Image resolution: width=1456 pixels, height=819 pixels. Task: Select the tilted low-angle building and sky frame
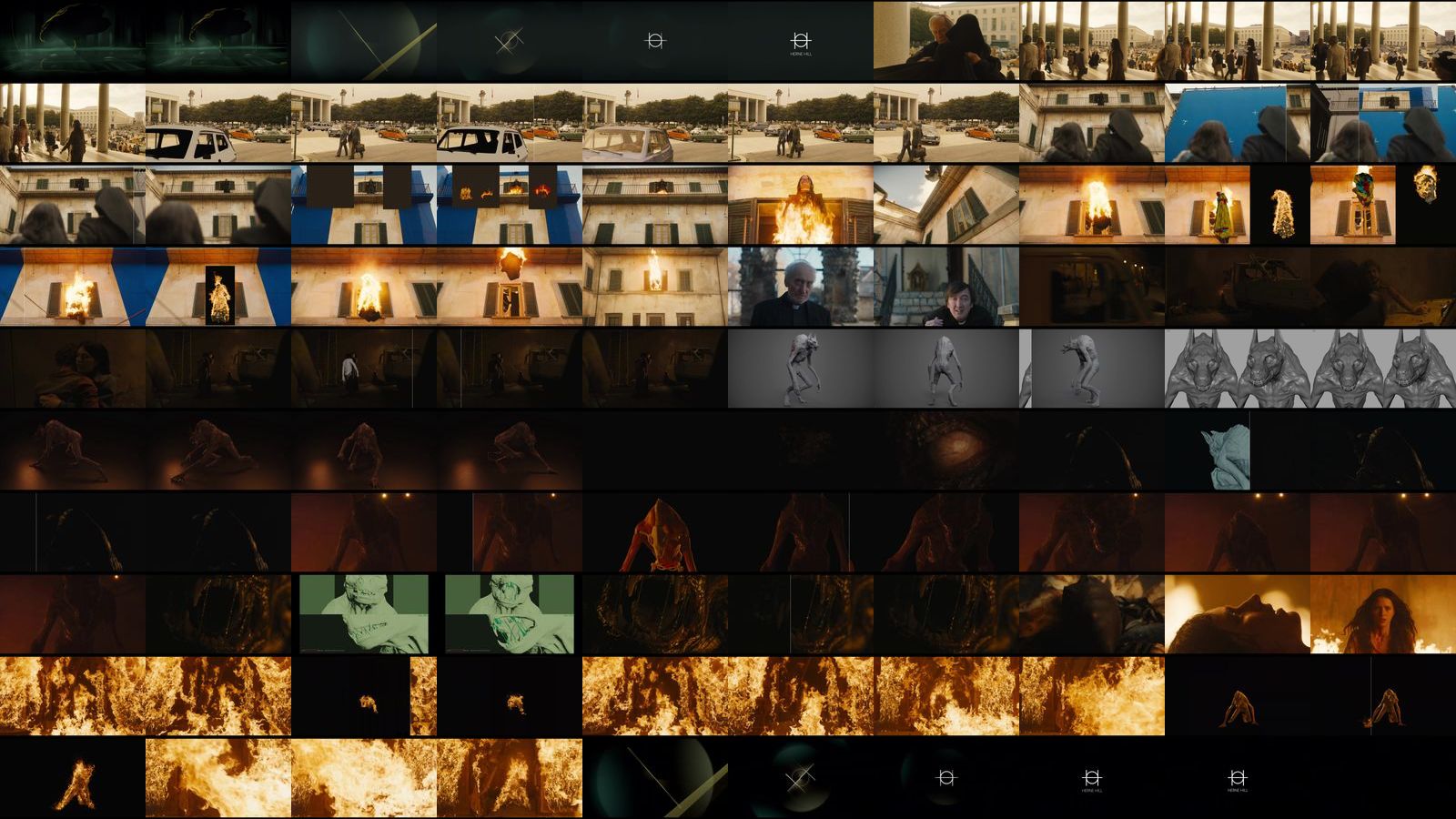tap(946, 205)
